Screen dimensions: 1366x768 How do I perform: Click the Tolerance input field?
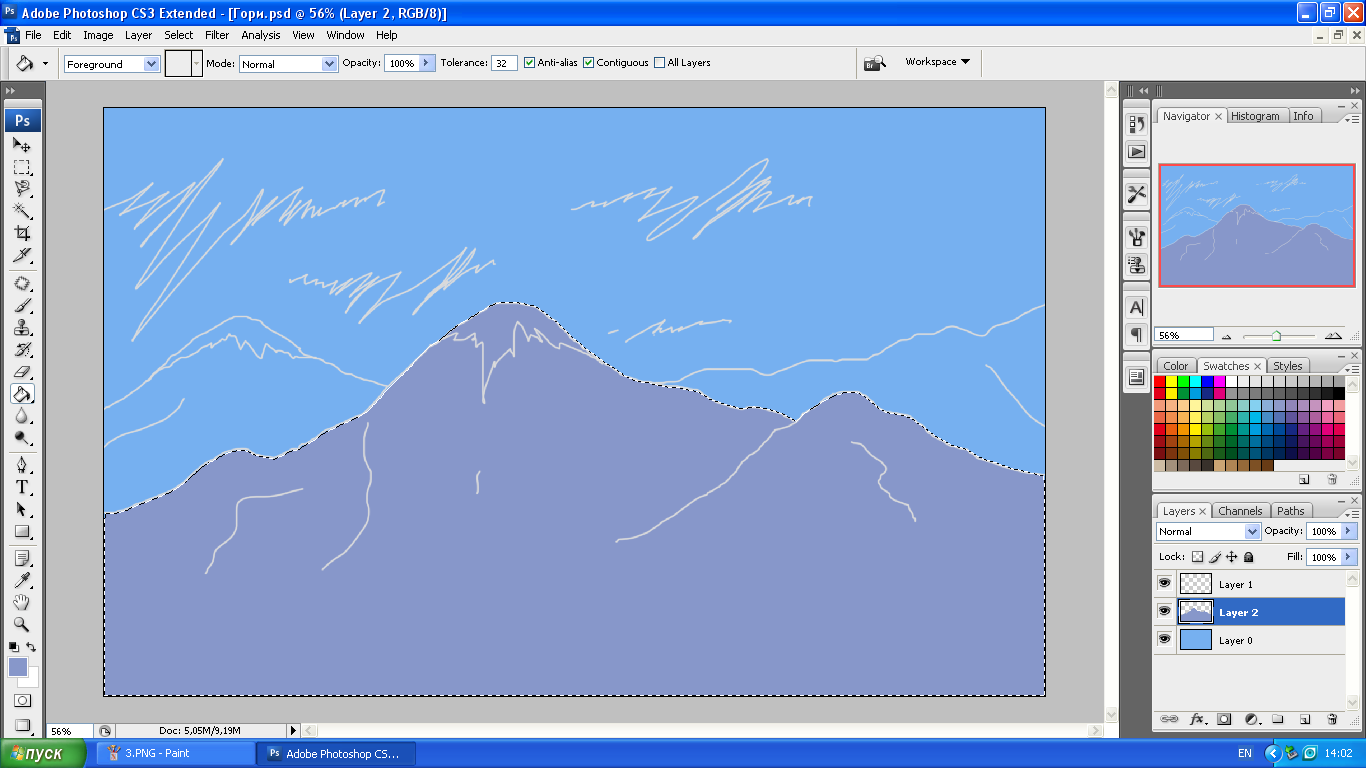click(504, 63)
